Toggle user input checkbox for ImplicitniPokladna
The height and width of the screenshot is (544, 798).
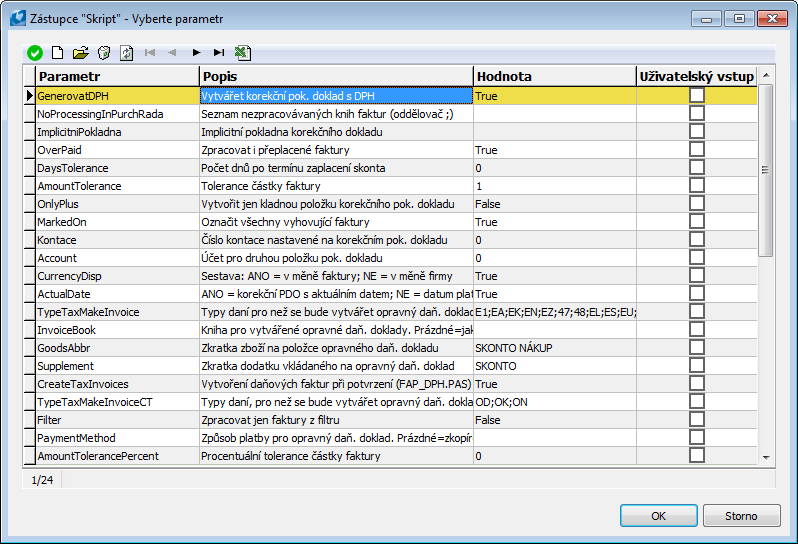click(697, 131)
